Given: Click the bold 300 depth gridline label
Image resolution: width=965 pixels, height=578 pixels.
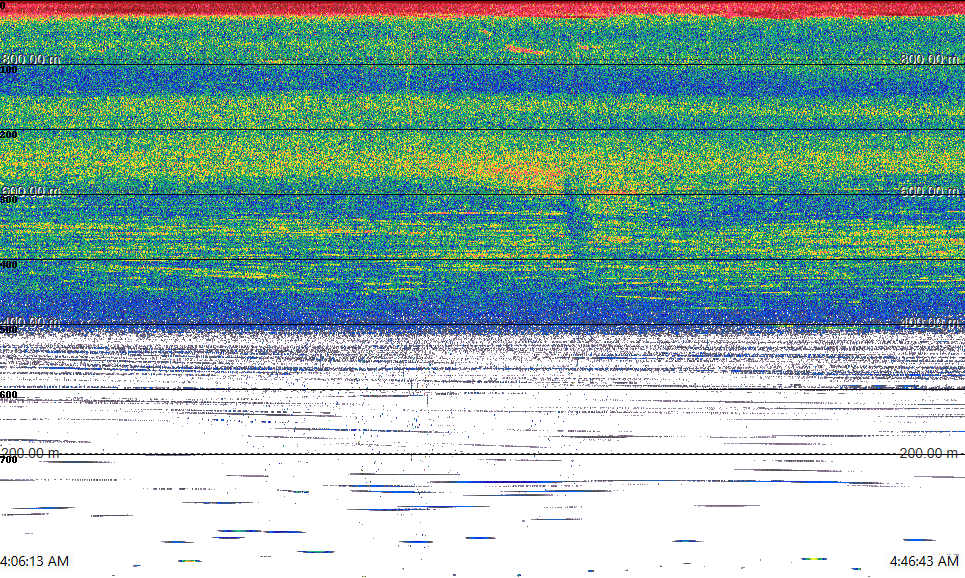Looking at the screenshot, I should pos(9,200).
